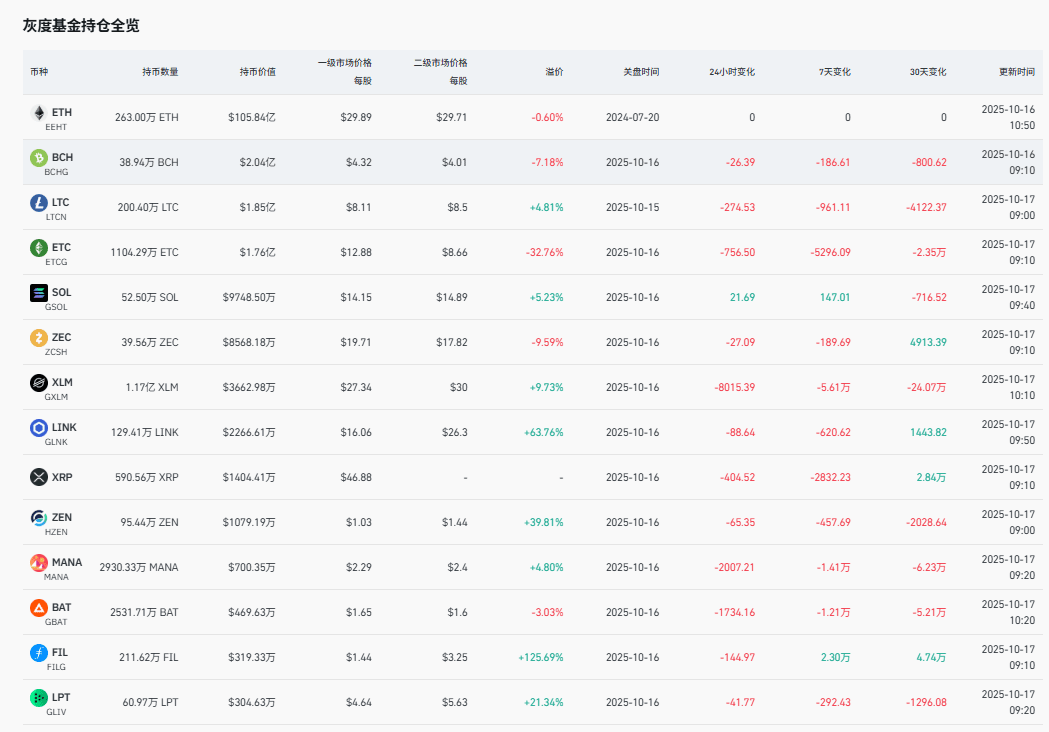The height and width of the screenshot is (732, 1049).
Task: Click the 更新时间 column header
Action: pyautogui.click(x=1017, y=72)
